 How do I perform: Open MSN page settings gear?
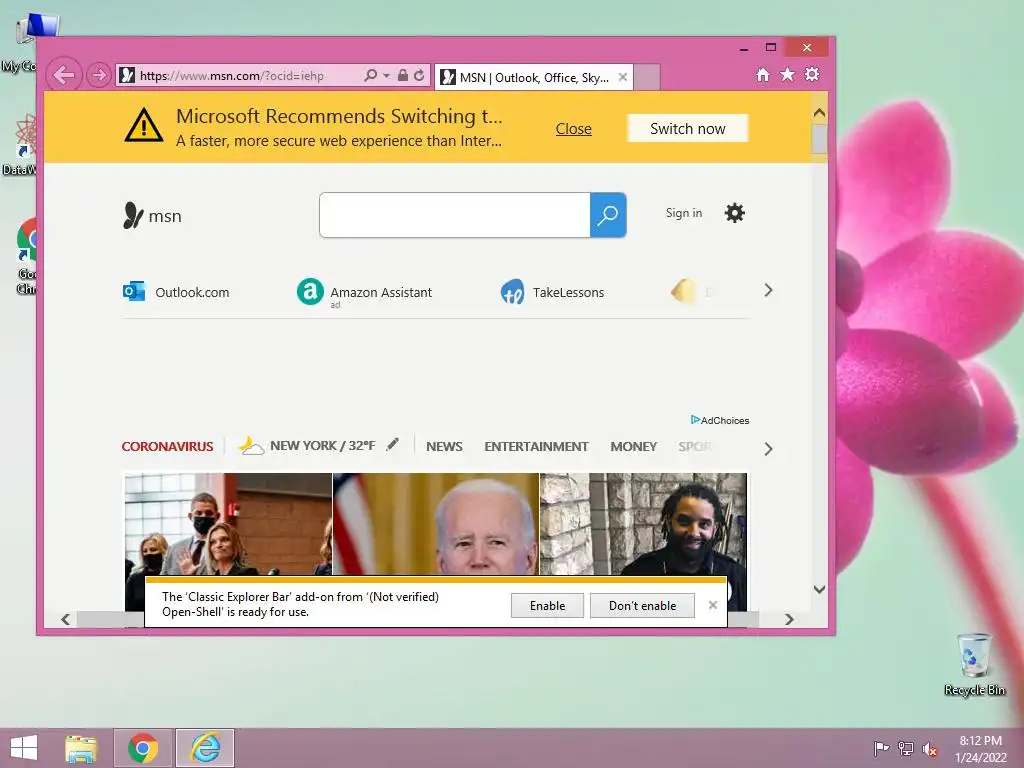(735, 213)
